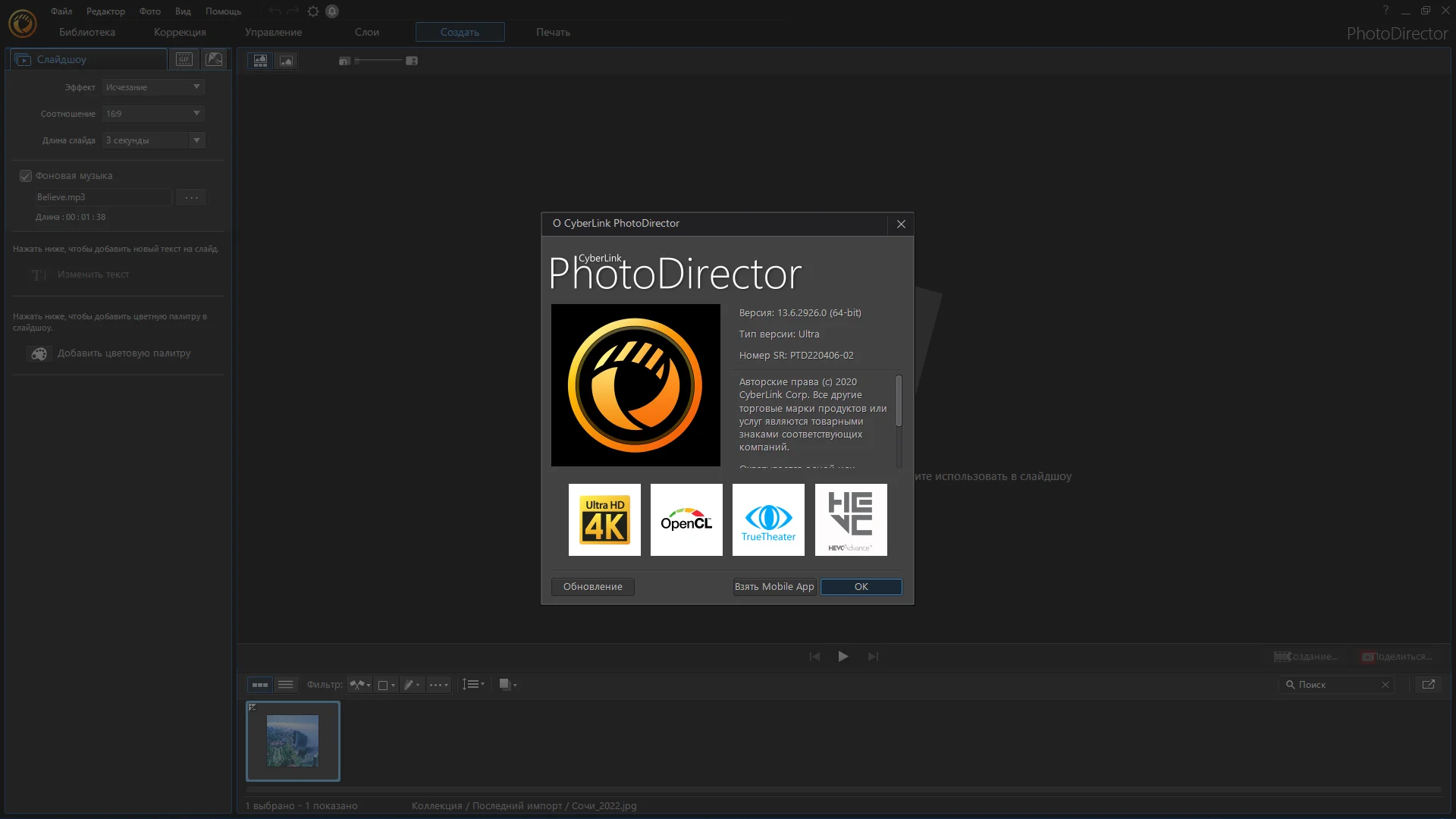Click the undo arrow icon

point(275,11)
